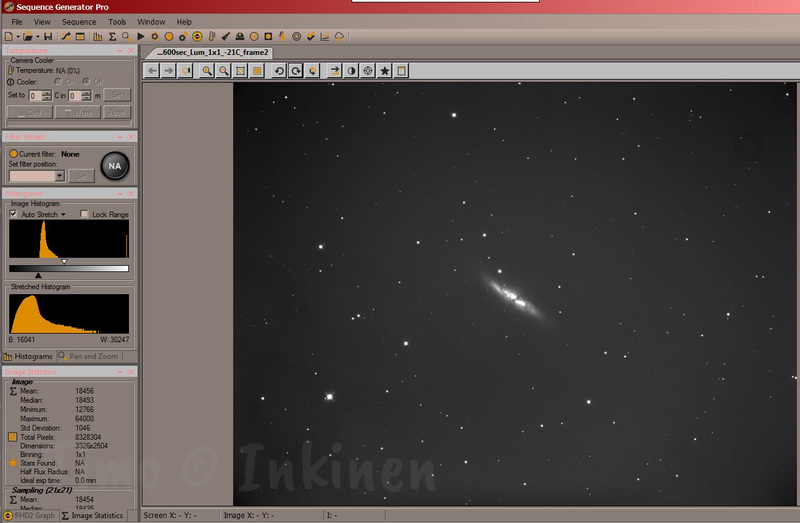Click the star icon in image toolbar
The height and width of the screenshot is (523, 800).
point(385,71)
